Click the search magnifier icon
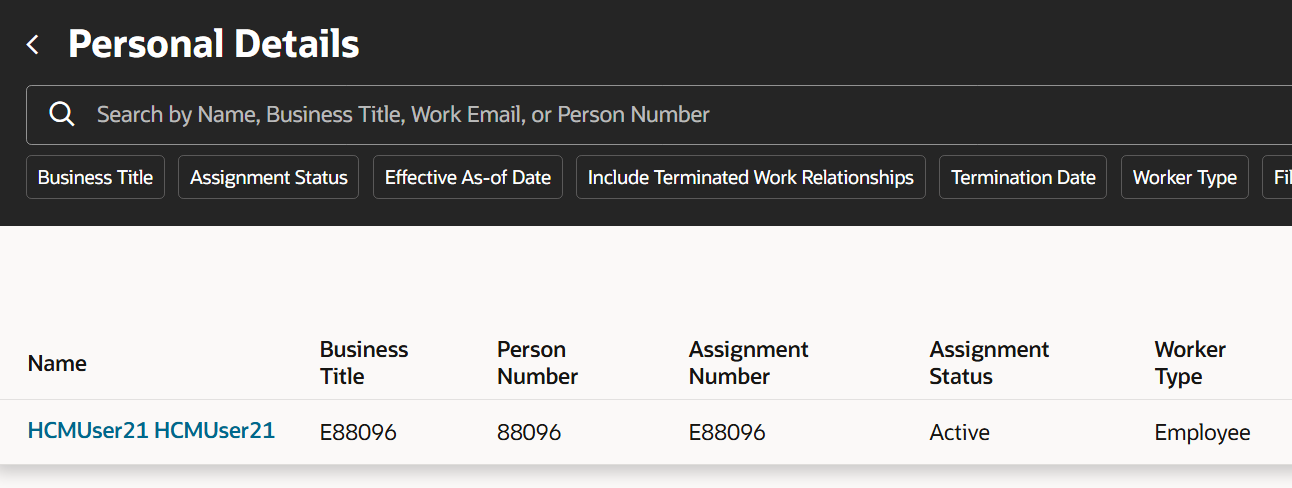The height and width of the screenshot is (488, 1292). point(62,114)
